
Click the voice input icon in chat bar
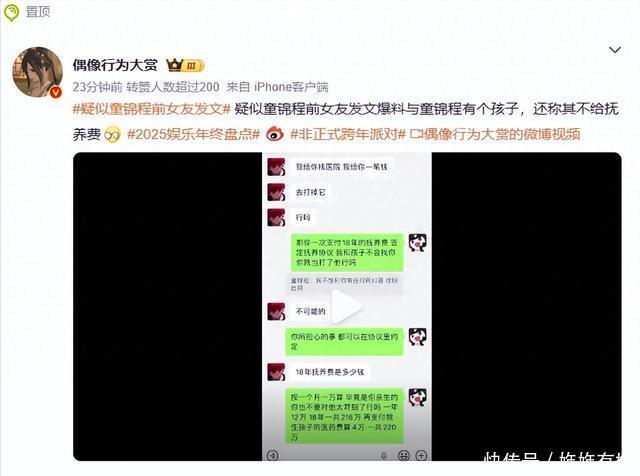tap(272, 455)
